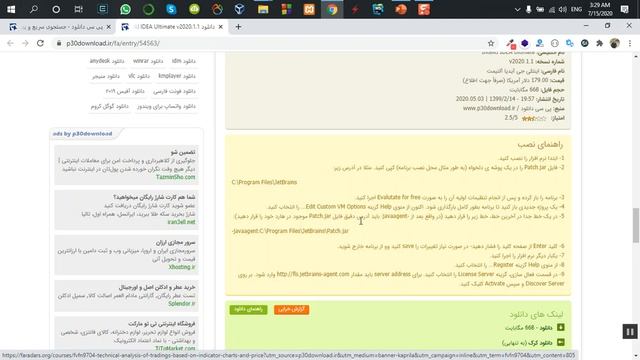This screenshot has height=360, width=640.
Task: Open Task View on the taskbar
Action: (78, 9)
